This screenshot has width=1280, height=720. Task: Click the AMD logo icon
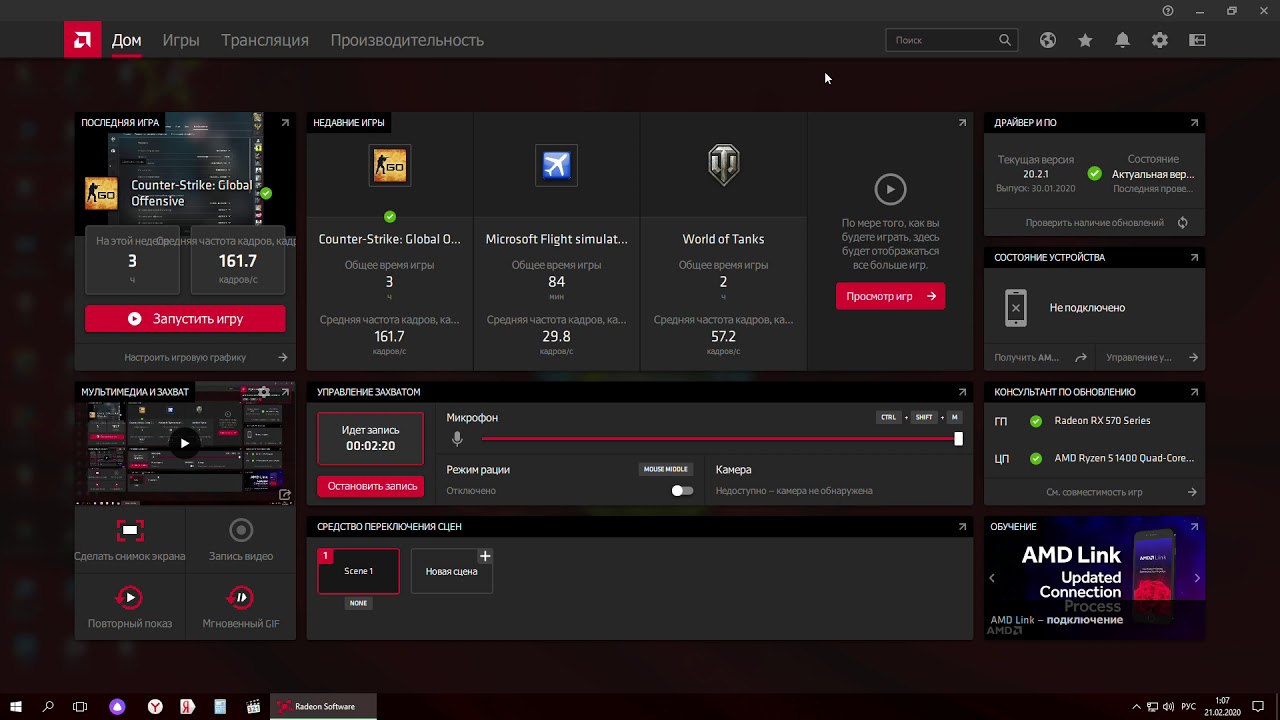point(82,40)
